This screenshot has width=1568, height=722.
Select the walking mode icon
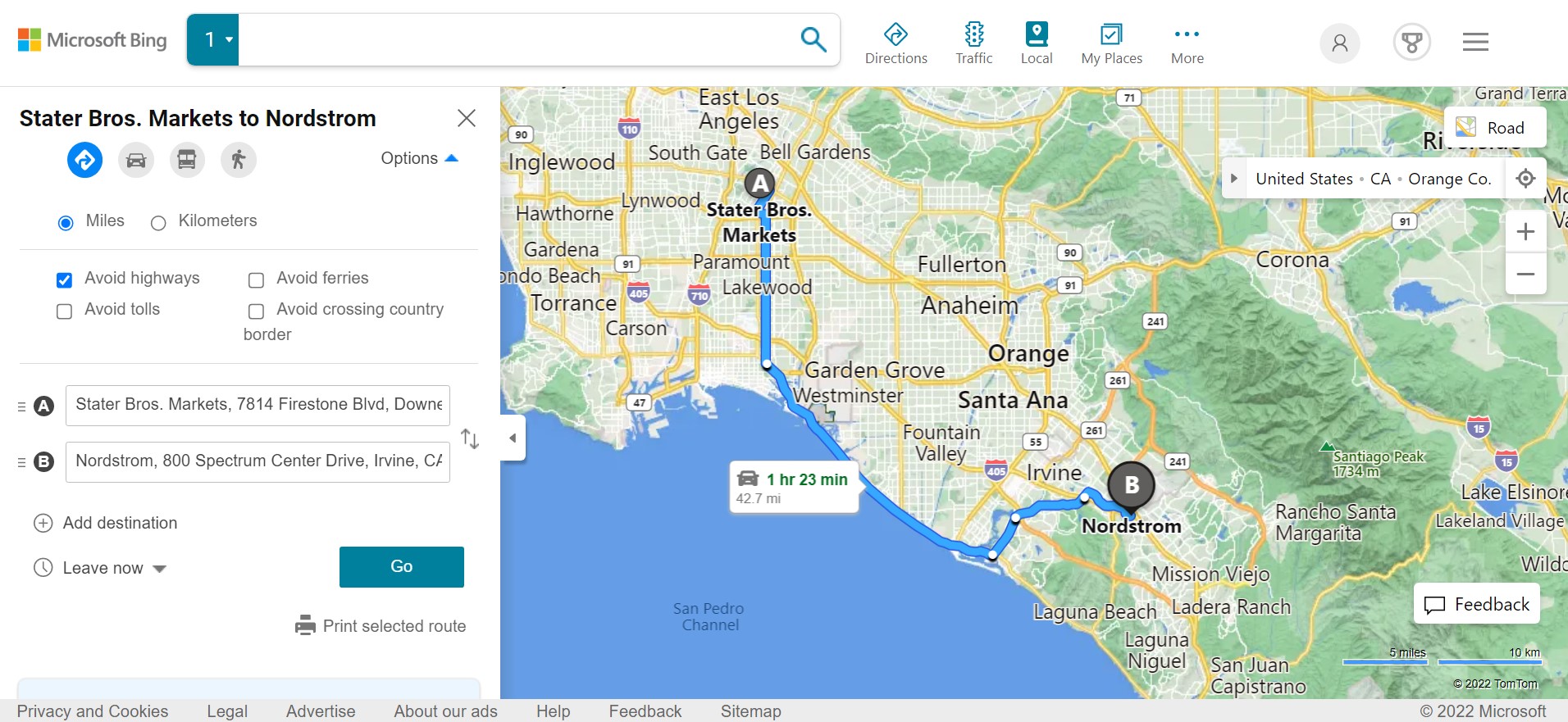(239, 160)
